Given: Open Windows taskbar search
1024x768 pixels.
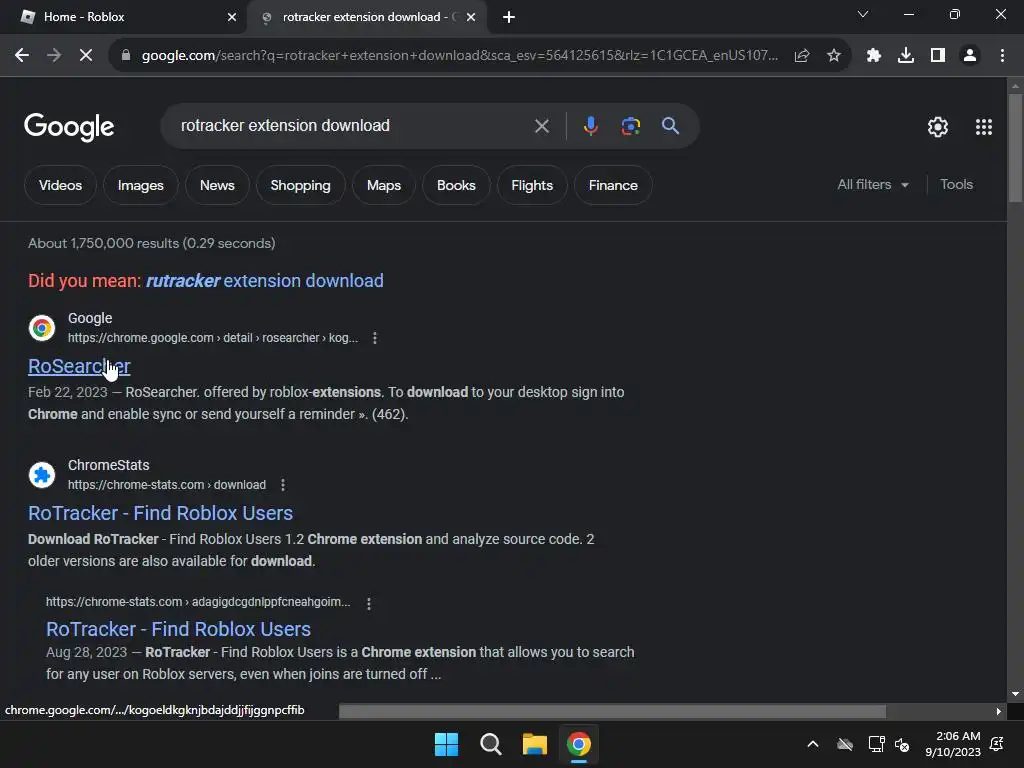Looking at the screenshot, I should tap(490, 744).
